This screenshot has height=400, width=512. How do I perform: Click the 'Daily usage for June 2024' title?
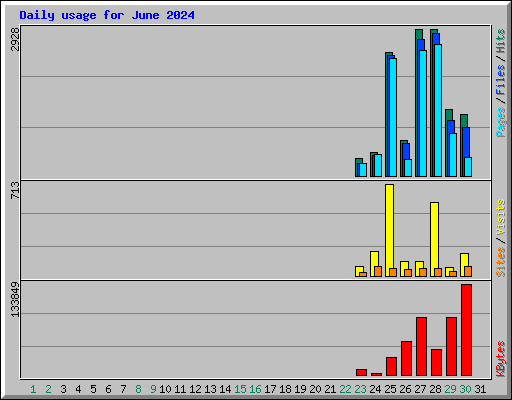coord(107,16)
